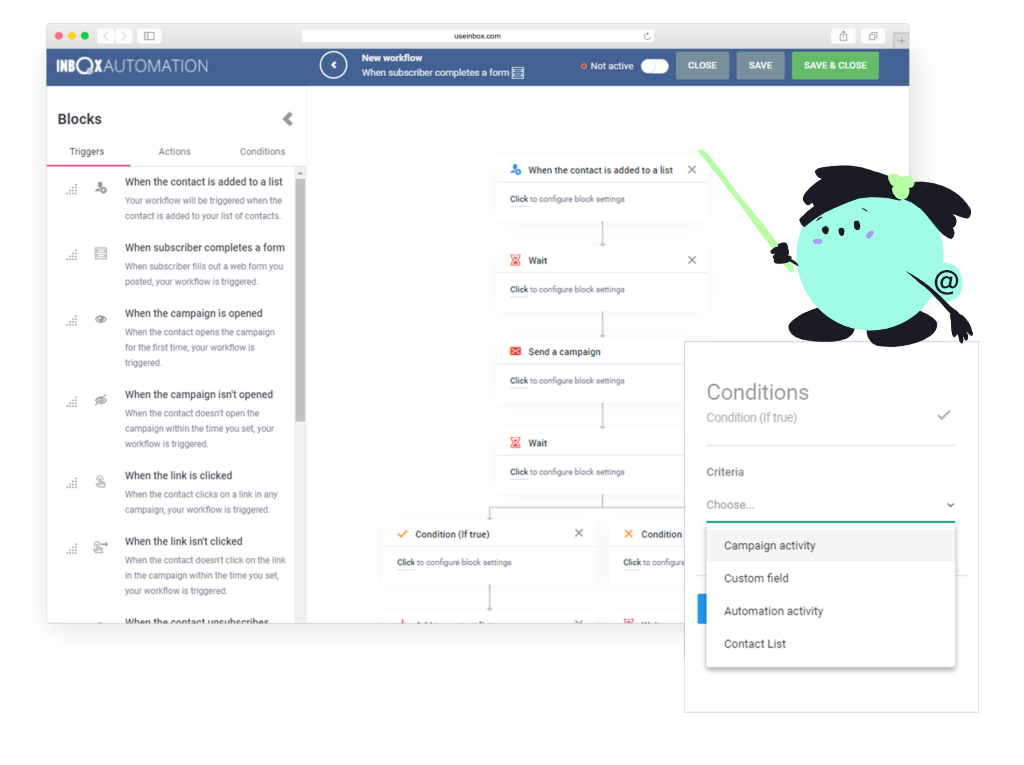
Task: Click the useinbox.com address bar
Action: click(478, 36)
